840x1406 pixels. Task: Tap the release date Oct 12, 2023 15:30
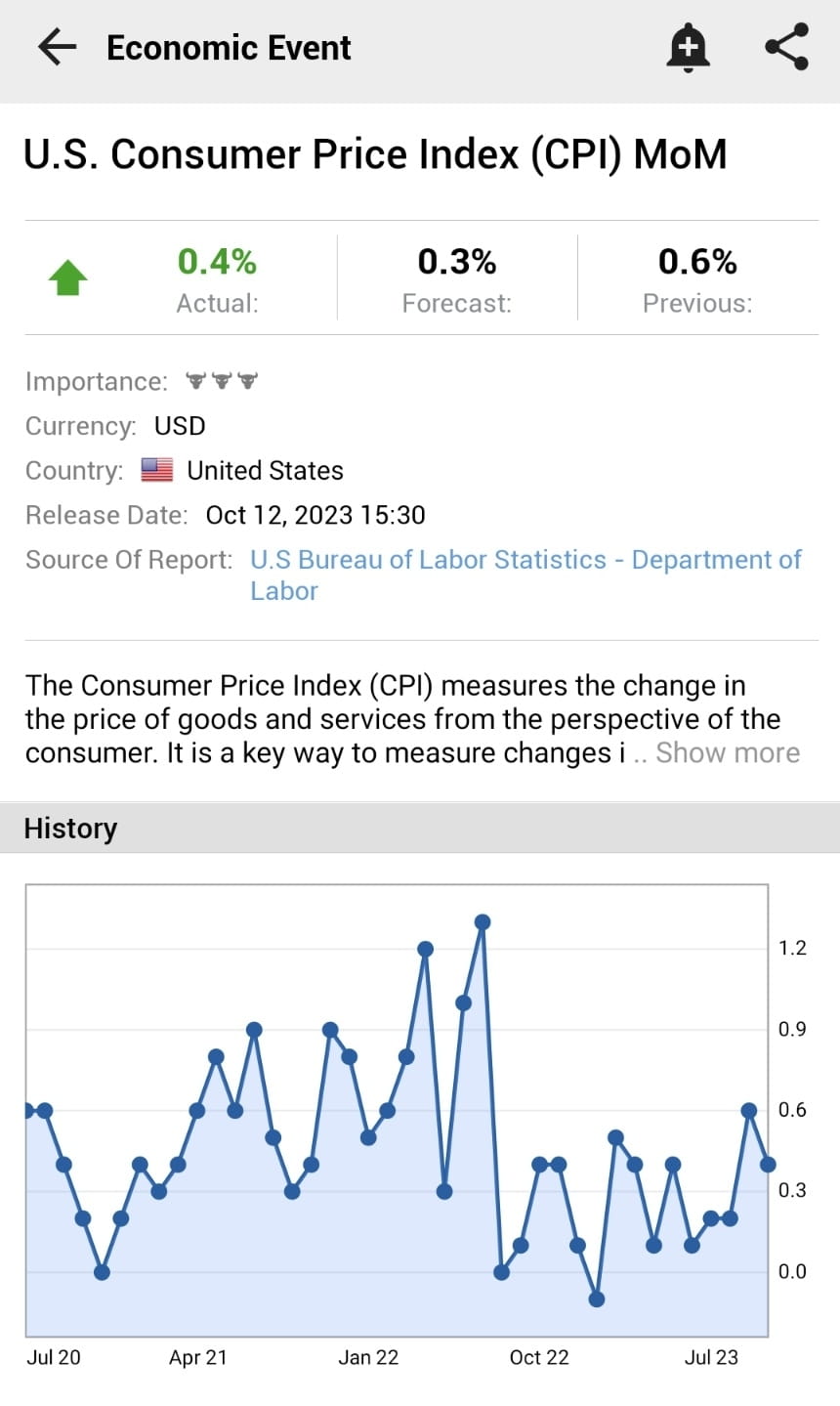click(x=315, y=515)
